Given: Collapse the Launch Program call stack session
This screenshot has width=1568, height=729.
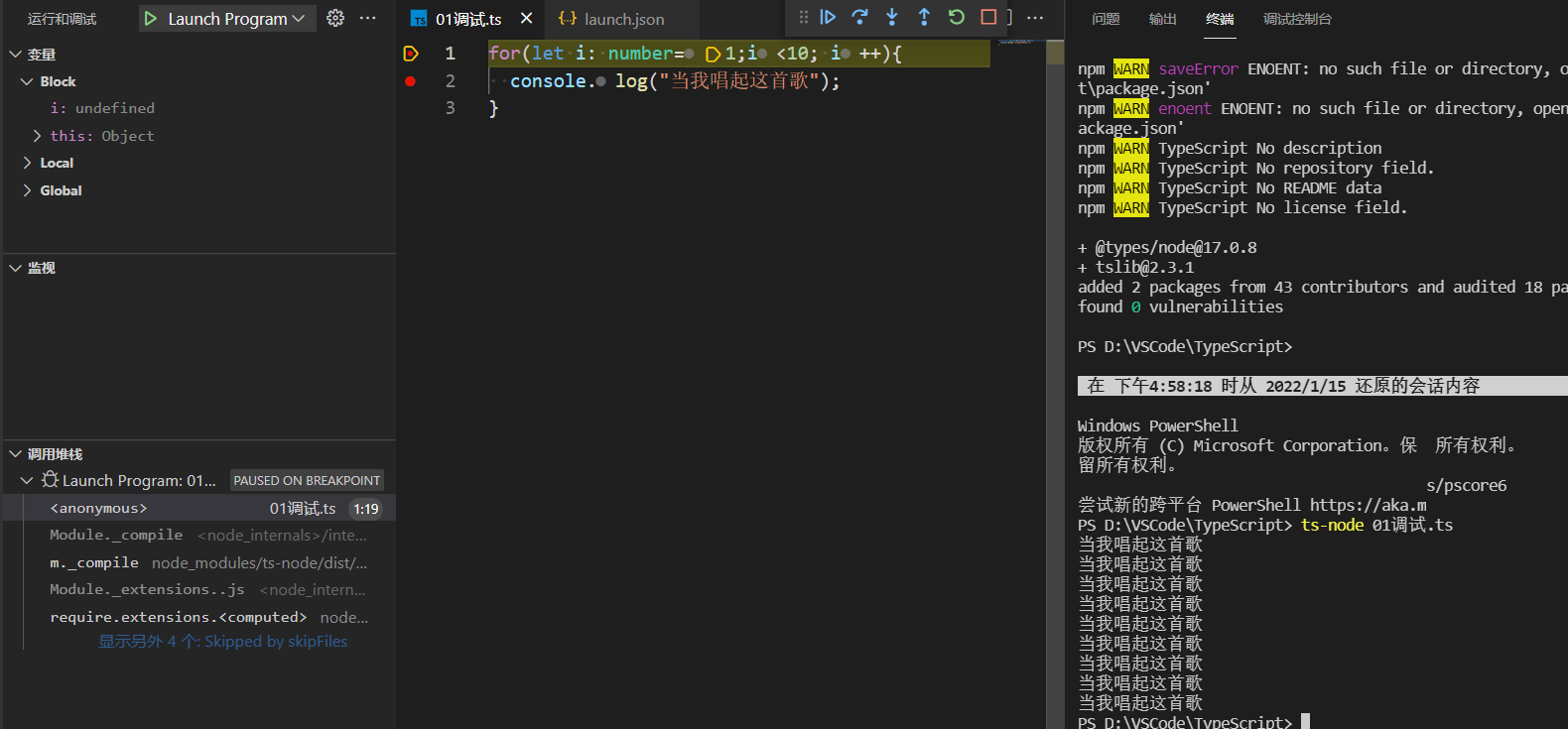Looking at the screenshot, I should point(27,480).
